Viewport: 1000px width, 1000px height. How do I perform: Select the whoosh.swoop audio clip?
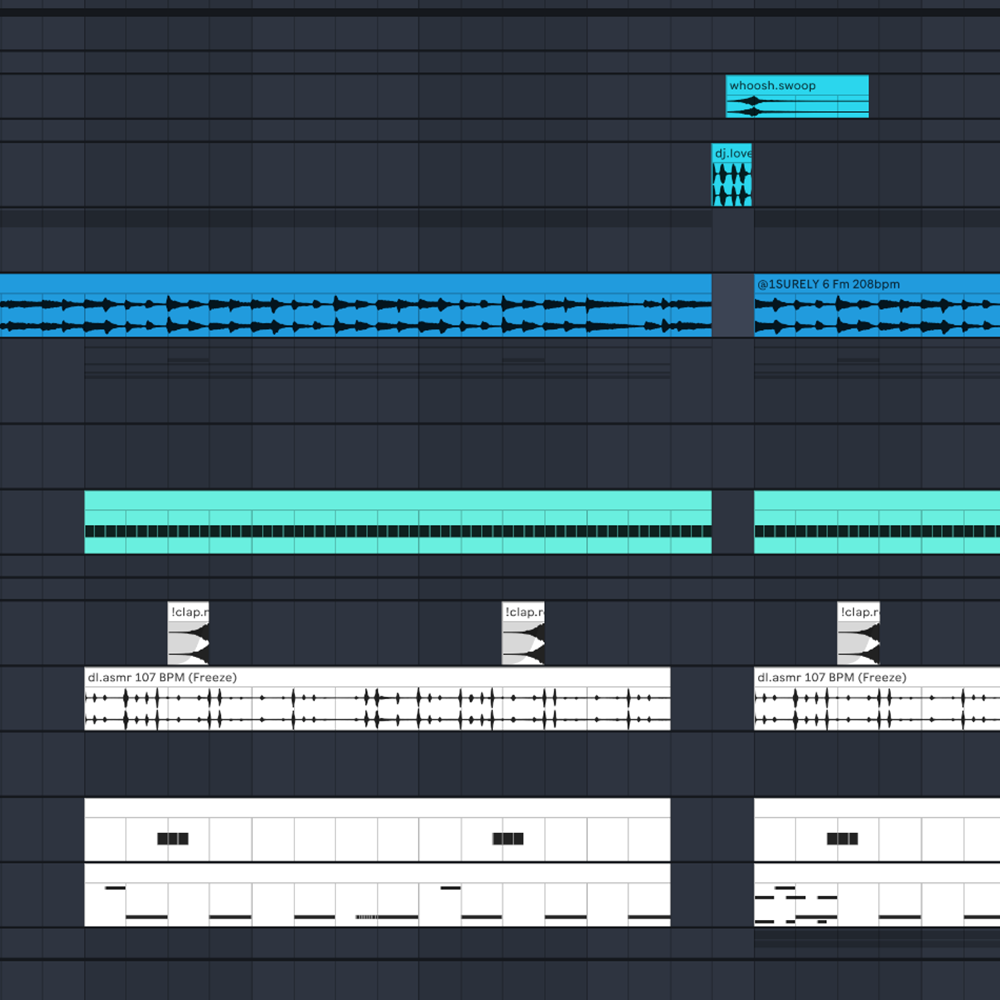[x=796, y=86]
